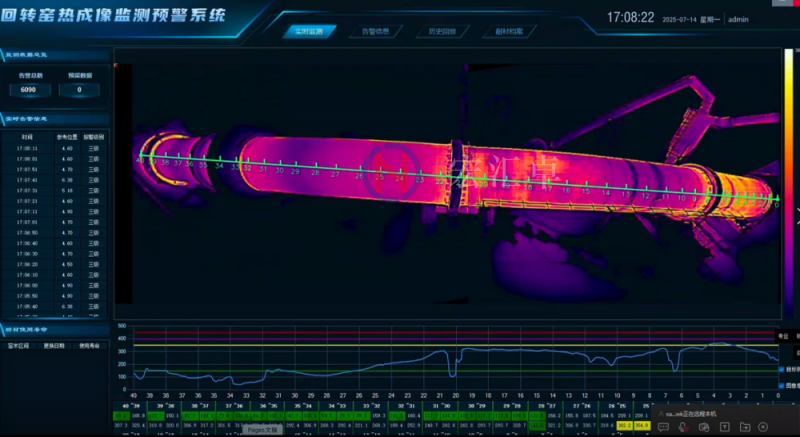This screenshot has height=437, width=800.
Task: Switch to the 实时监测 tab
Action: tap(309, 31)
